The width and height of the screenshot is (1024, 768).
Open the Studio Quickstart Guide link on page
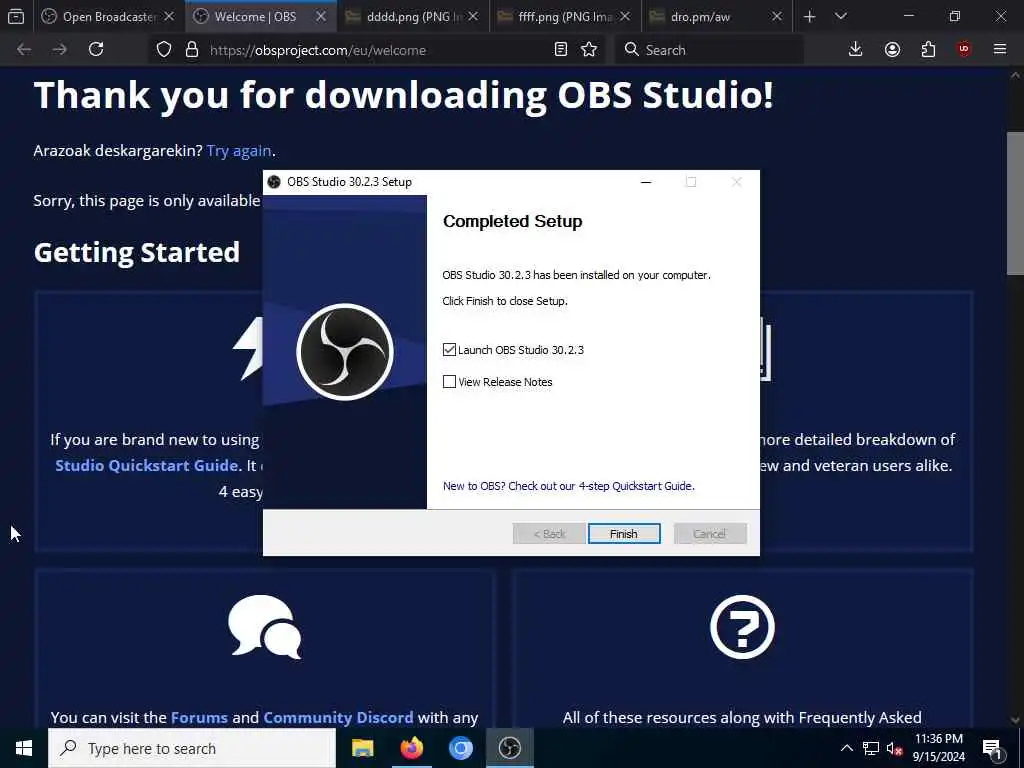click(146, 465)
